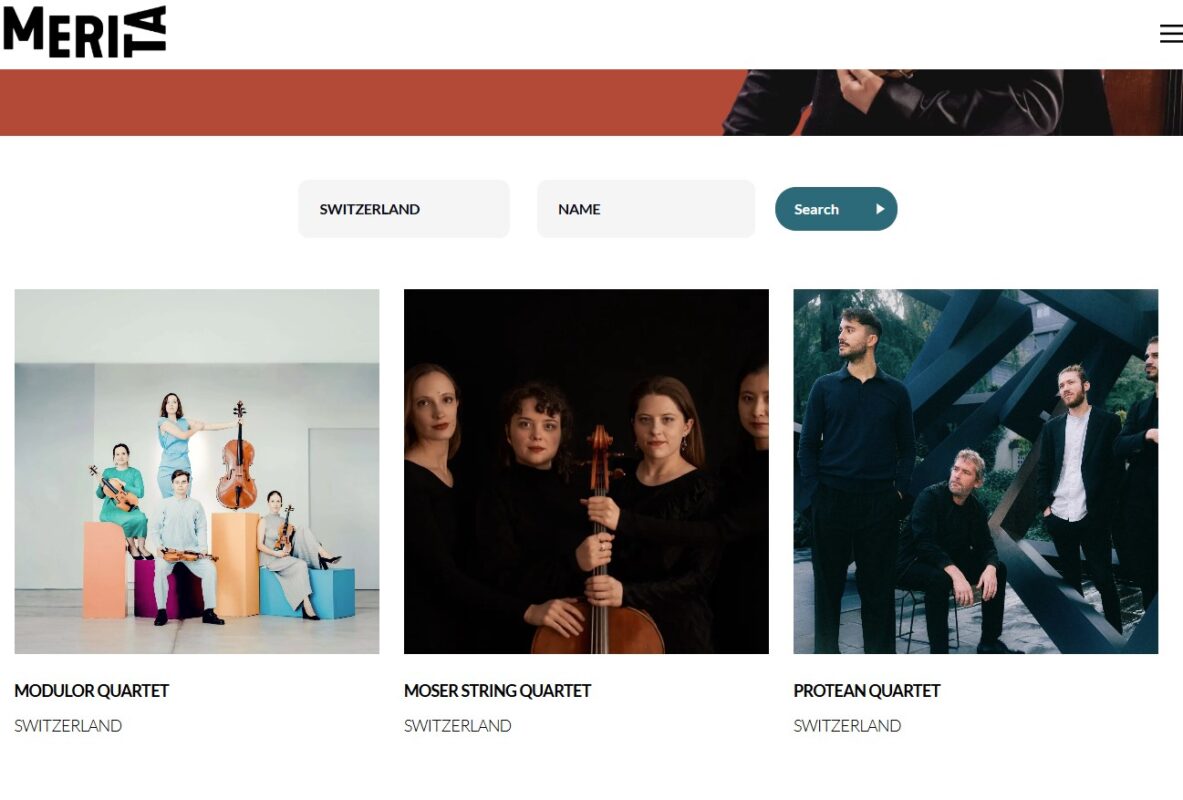This screenshot has width=1183, height=800.
Task: Click the Search button
Action: (x=836, y=209)
